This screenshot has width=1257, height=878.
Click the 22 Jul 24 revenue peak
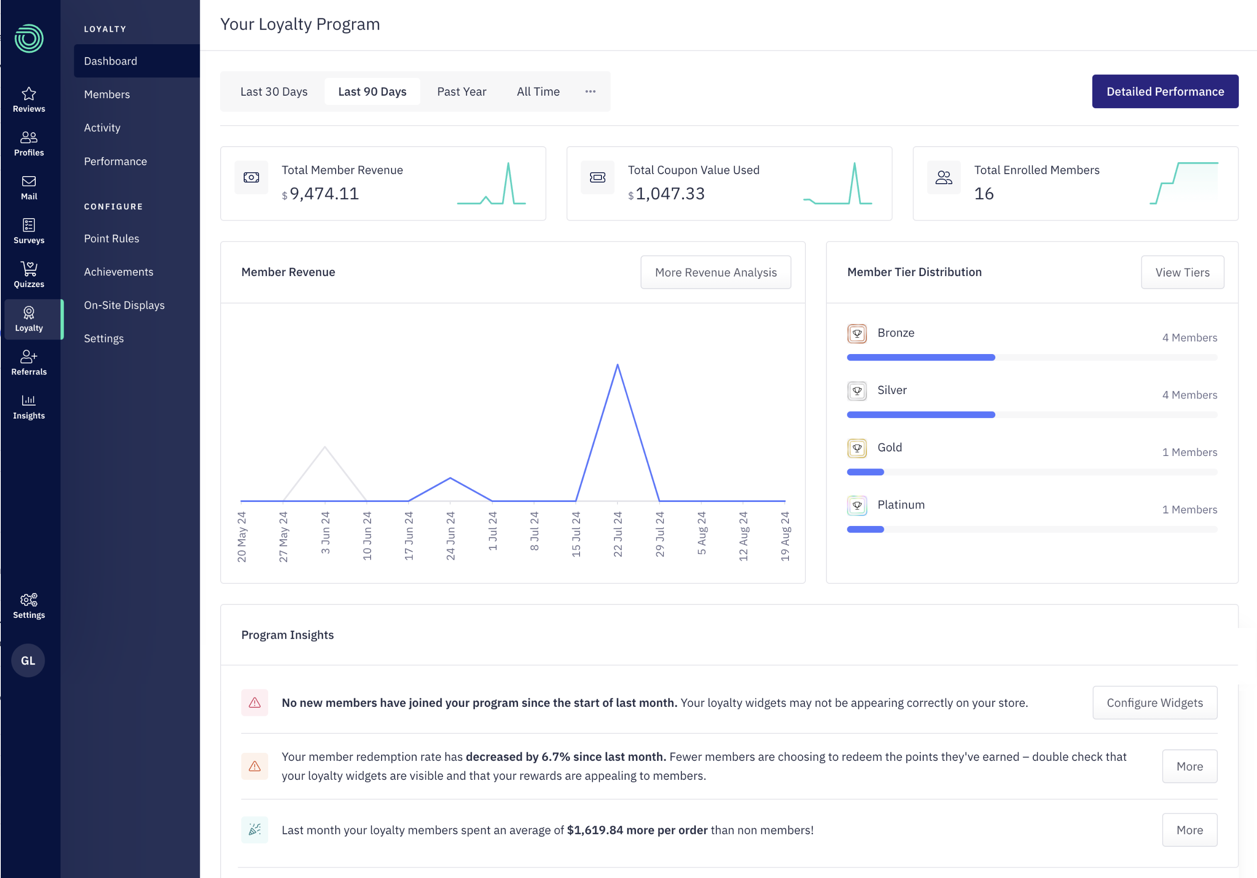coord(618,366)
